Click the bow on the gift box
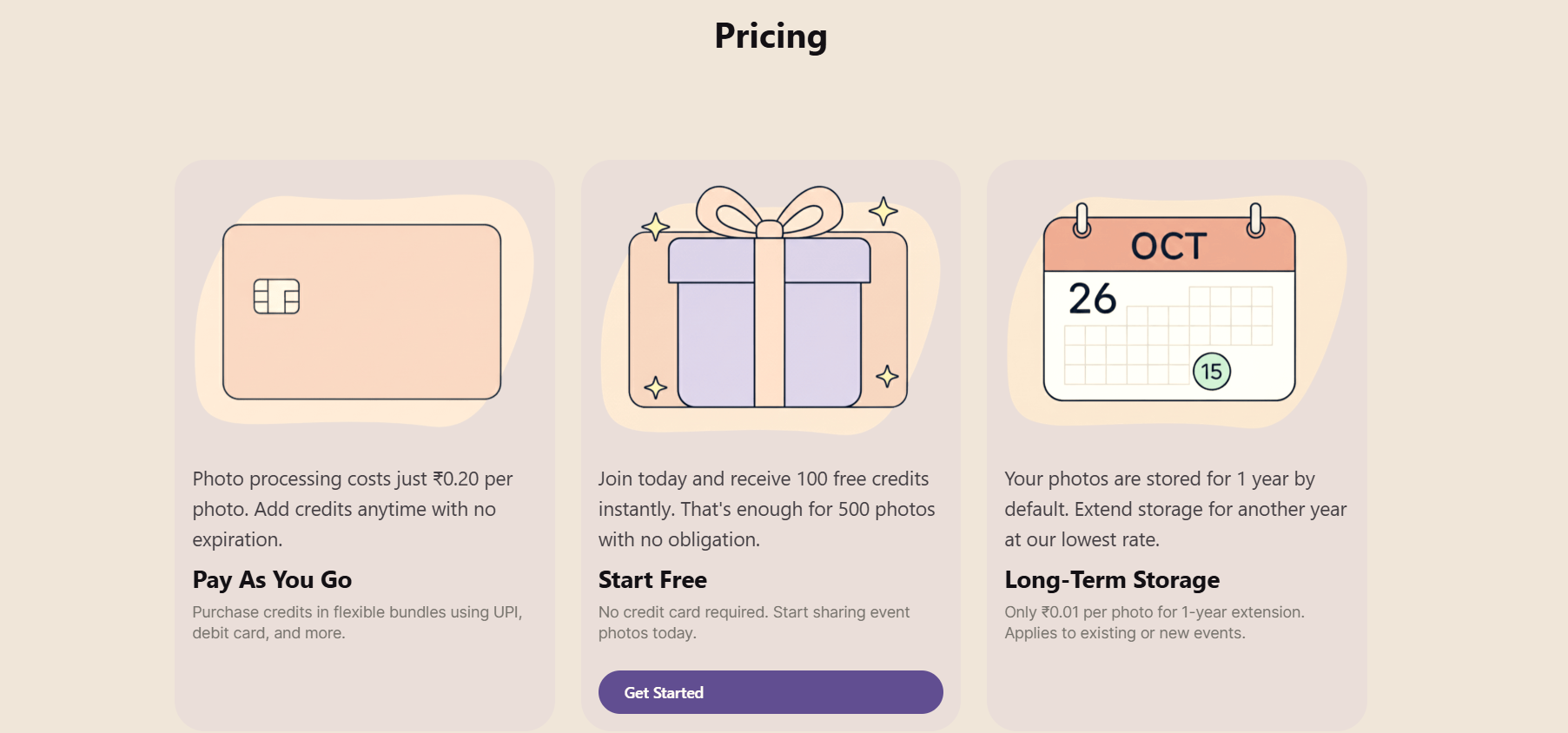Image resolution: width=1568 pixels, height=733 pixels. pos(769,213)
